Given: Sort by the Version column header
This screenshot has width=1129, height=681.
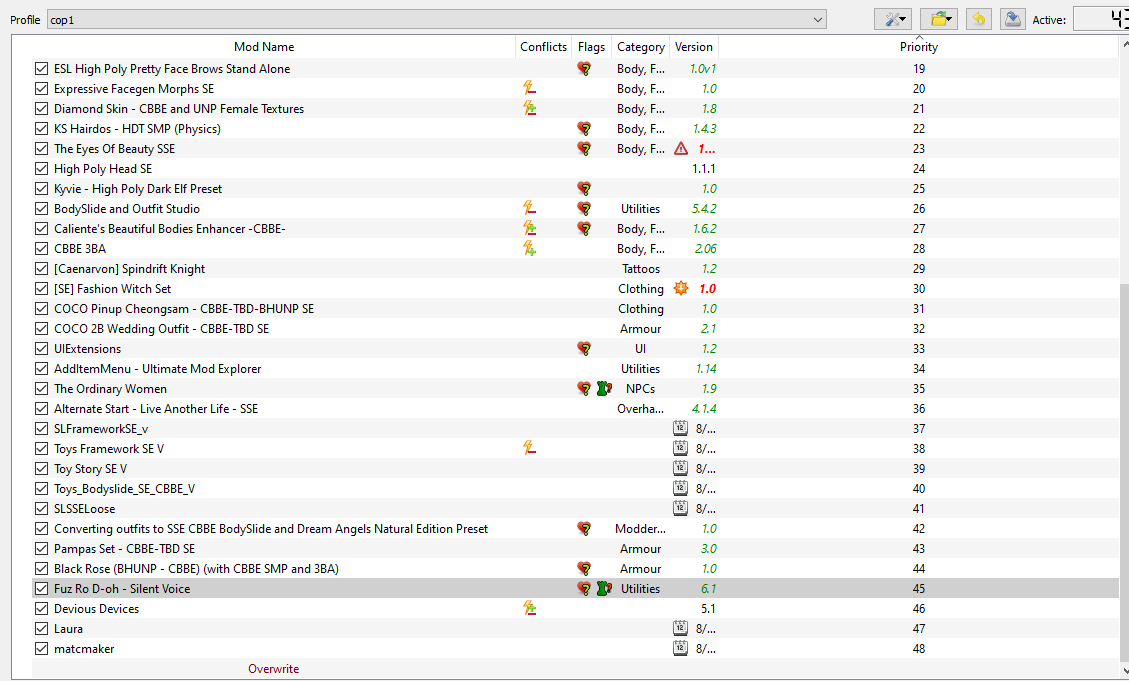Looking at the screenshot, I should pyautogui.click(x=693, y=47).
